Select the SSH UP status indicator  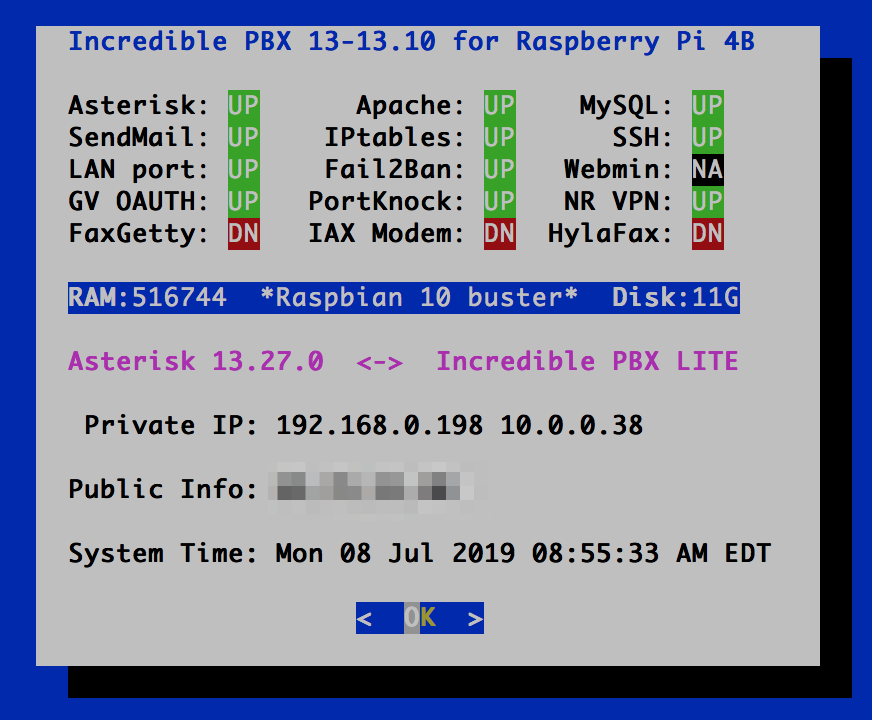pos(707,137)
